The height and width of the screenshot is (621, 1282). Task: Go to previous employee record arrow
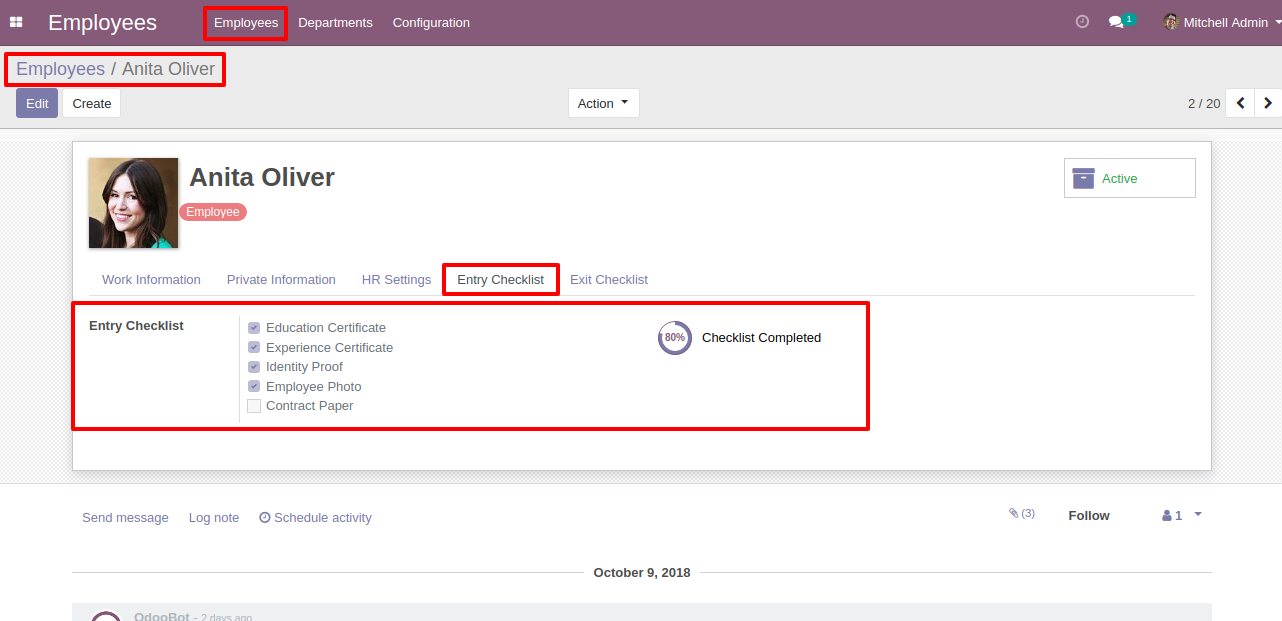(x=1240, y=103)
